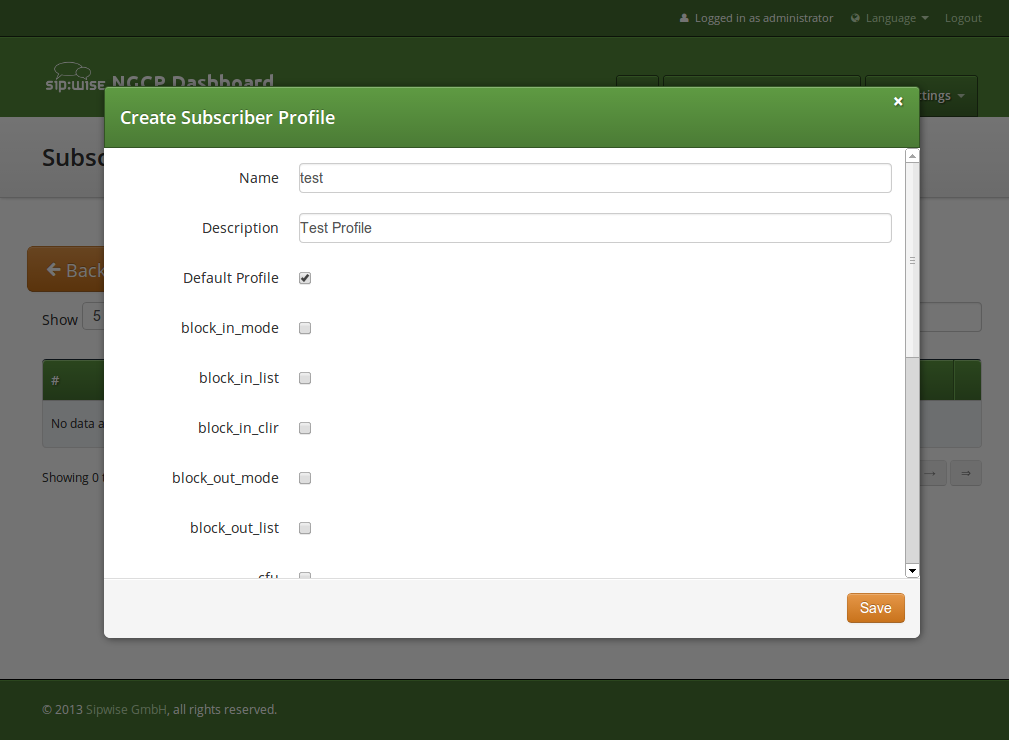Click the scrollbar down arrow in the dialog
Image resolution: width=1009 pixels, height=740 pixels.
point(911,570)
